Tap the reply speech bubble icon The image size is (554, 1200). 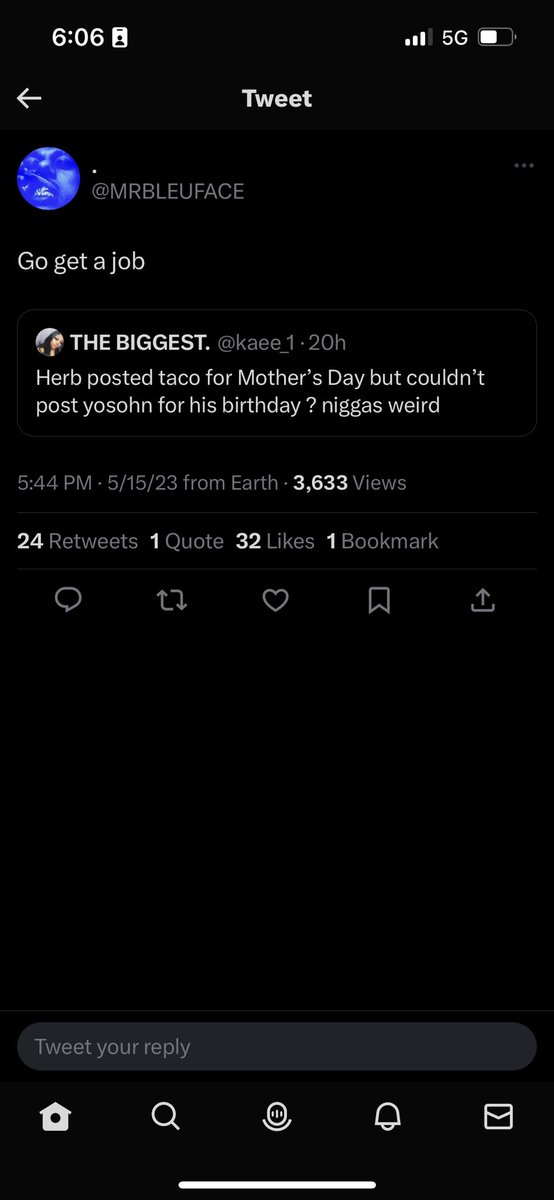coord(68,599)
